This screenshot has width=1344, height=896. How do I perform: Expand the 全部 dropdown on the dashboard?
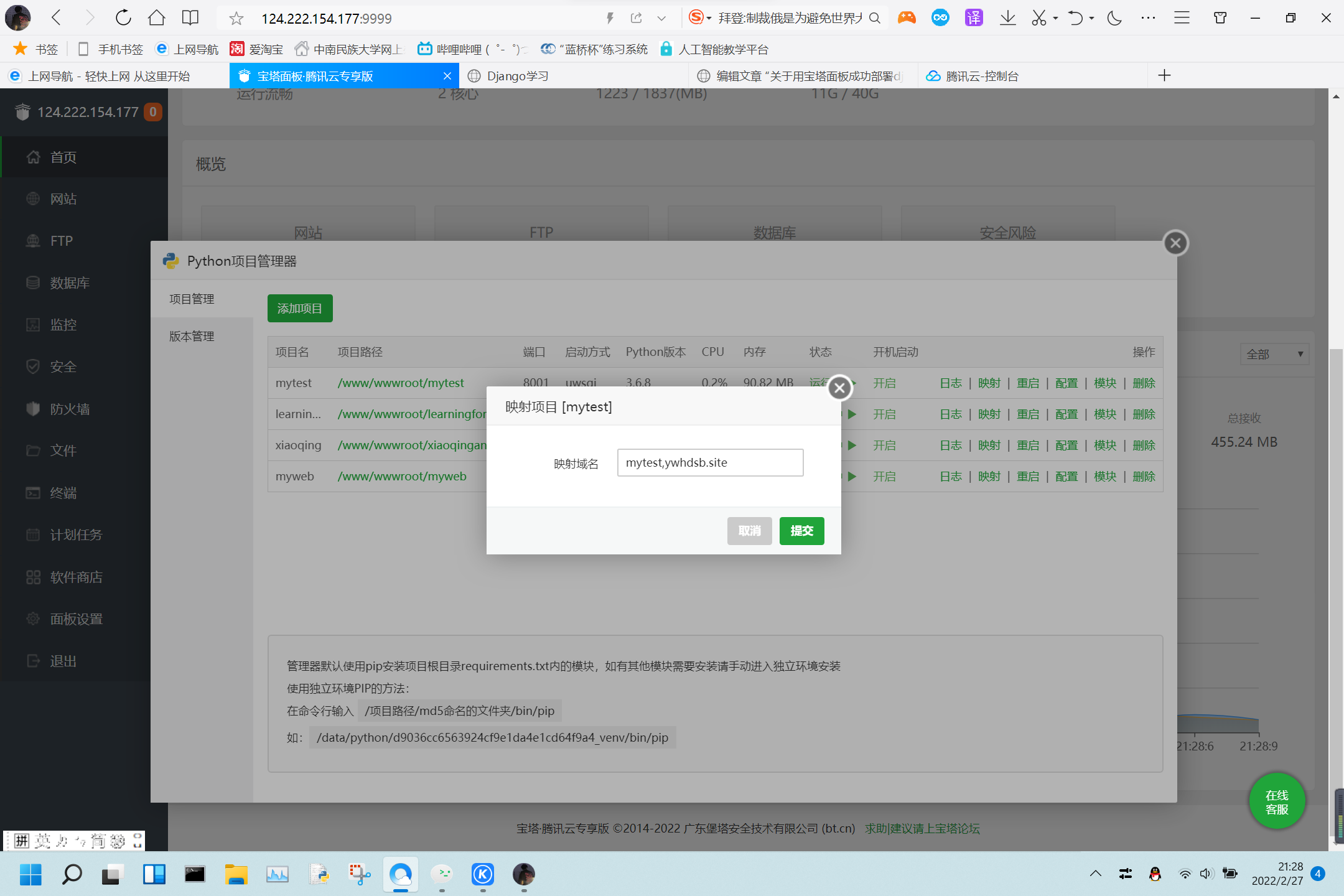pyautogui.click(x=1274, y=354)
